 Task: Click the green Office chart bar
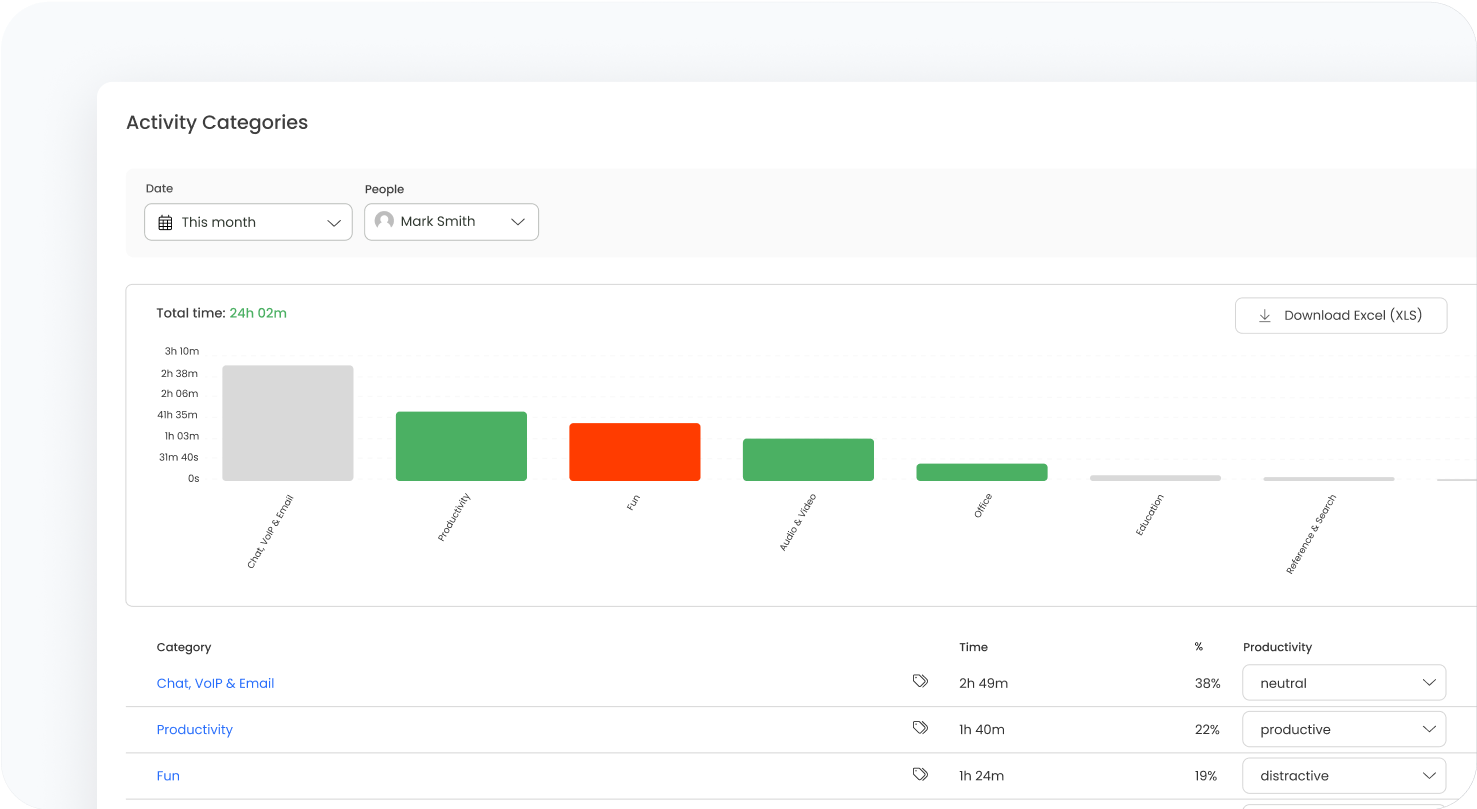point(982,472)
